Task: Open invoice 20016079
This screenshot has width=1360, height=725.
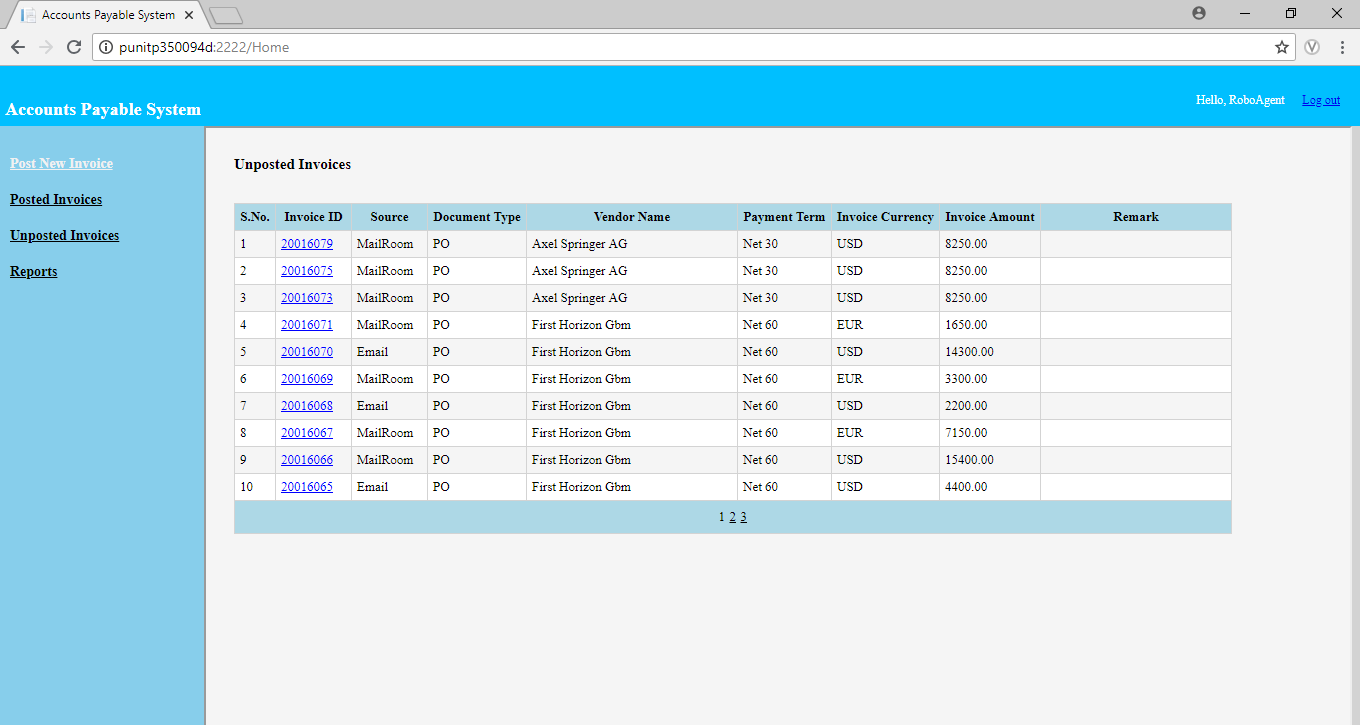Action: 306,243
